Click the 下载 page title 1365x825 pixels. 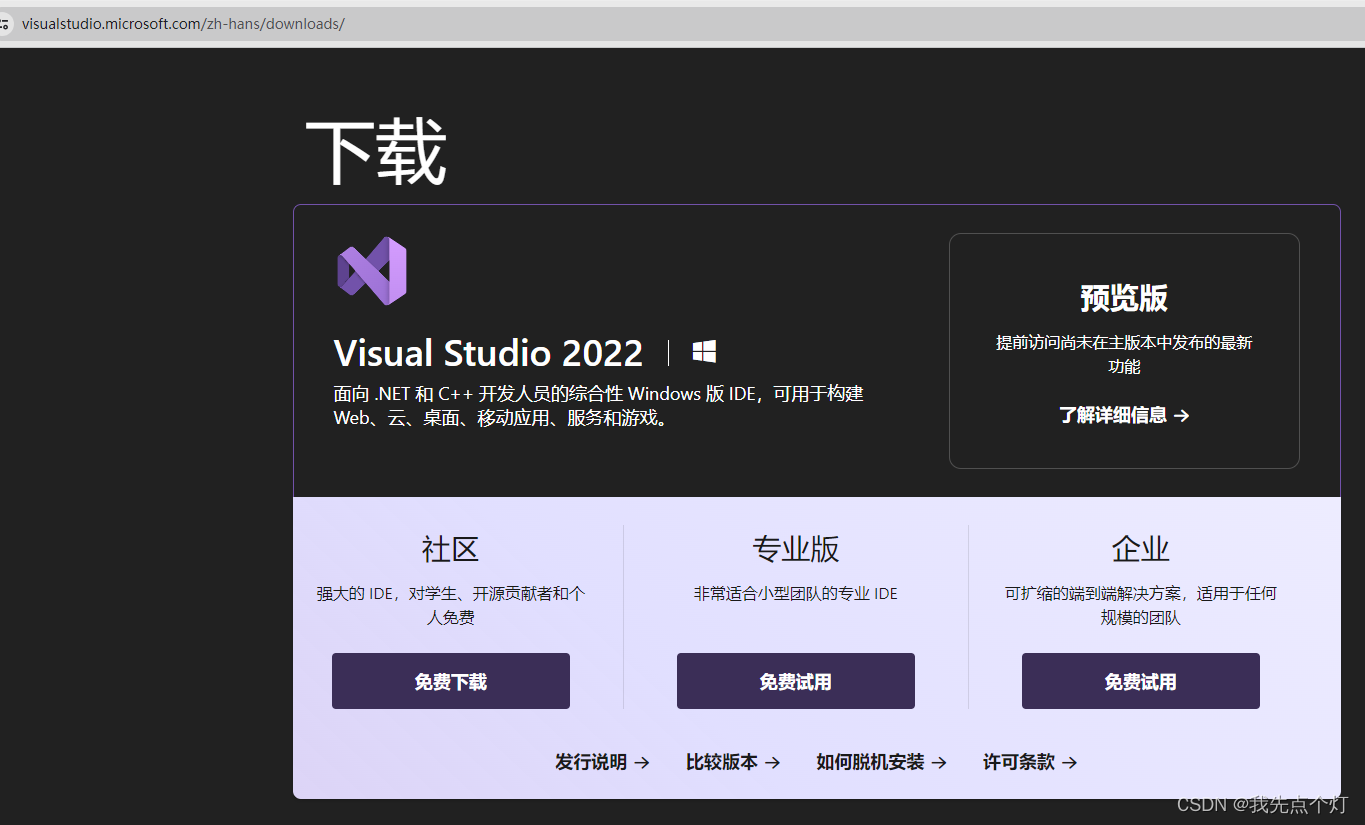click(x=374, y=150)
